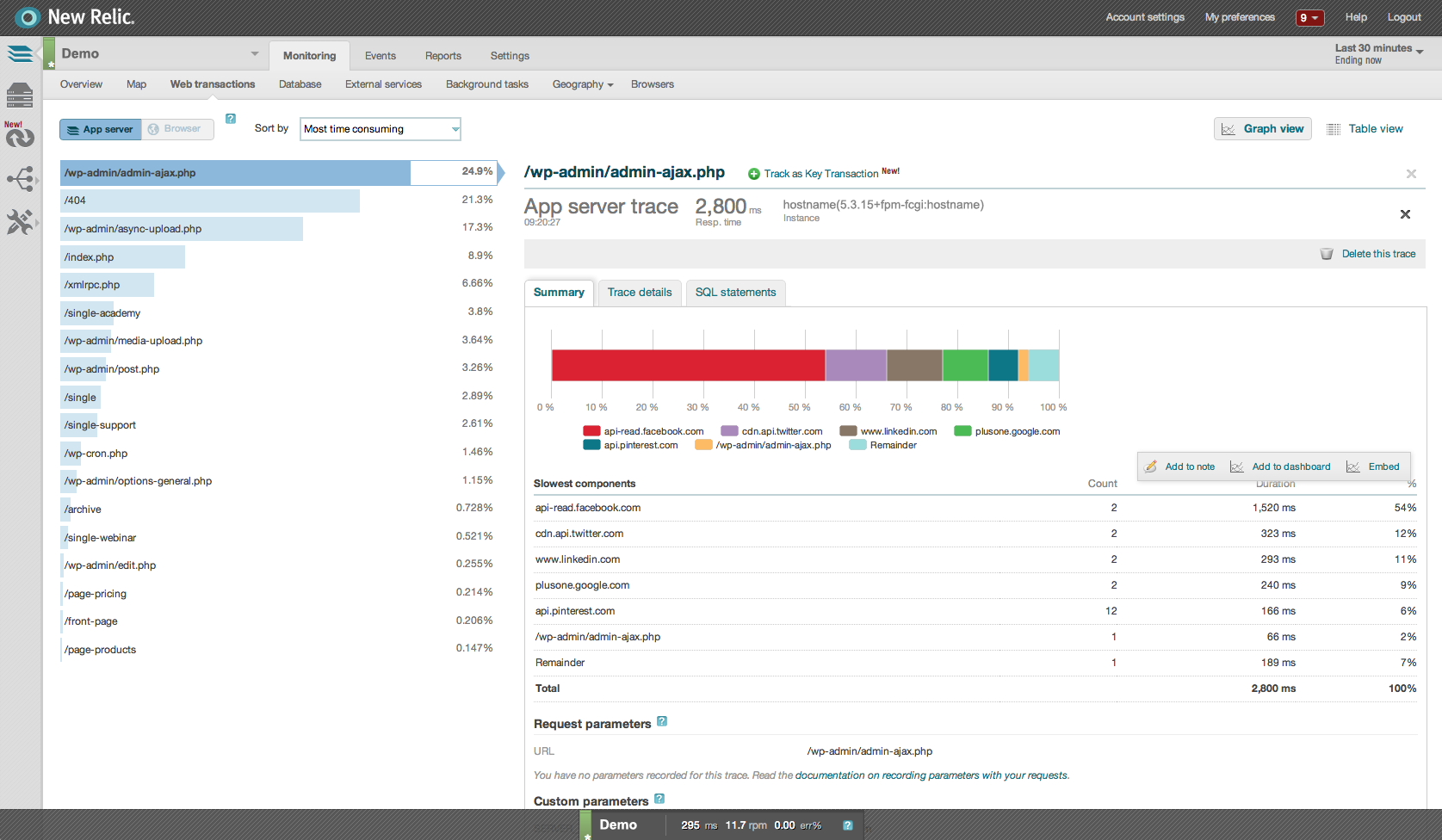Select /wp-admin/async-upload.php transaction row
This screenshot has width=1442, height=840.
pyautogui.click(x=277, y=229)
